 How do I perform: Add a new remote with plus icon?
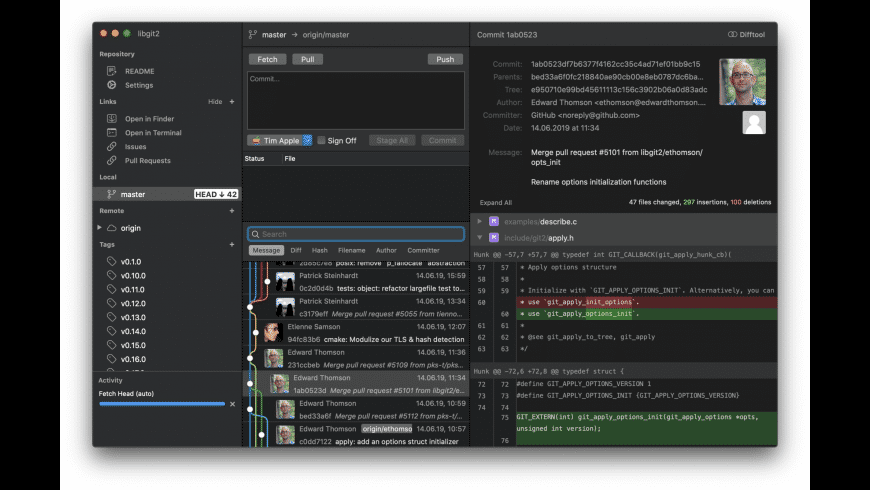tap(232, 211)
